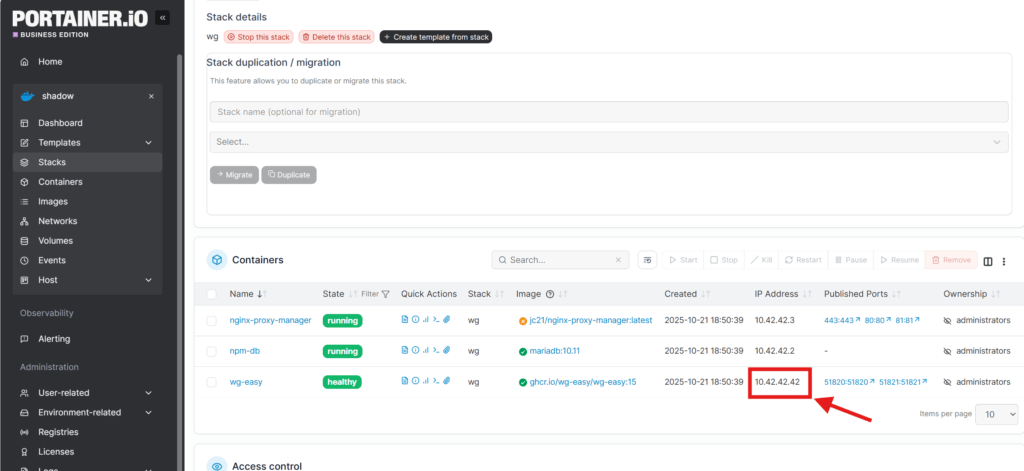Click the three-dot table actions menu
This screenshot has width=1024, height=471.
[1003, 260]
